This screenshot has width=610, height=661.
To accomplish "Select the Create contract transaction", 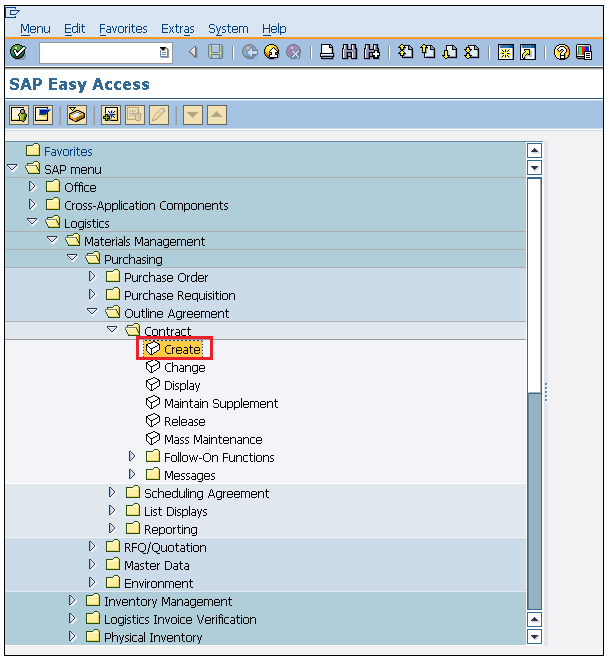I will coord(183,349).
